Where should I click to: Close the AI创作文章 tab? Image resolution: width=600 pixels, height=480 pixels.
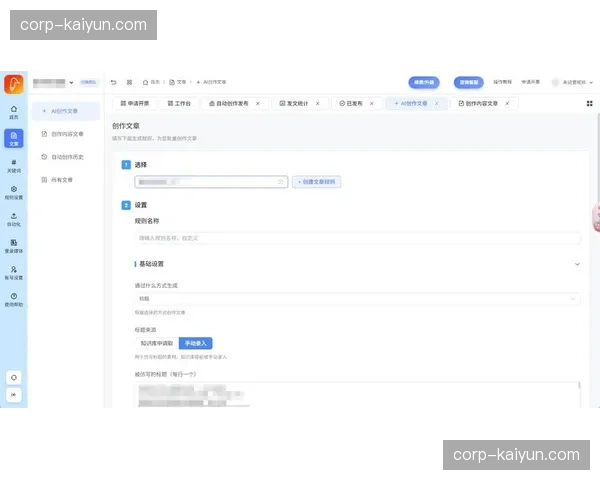[x=436, y=103]
